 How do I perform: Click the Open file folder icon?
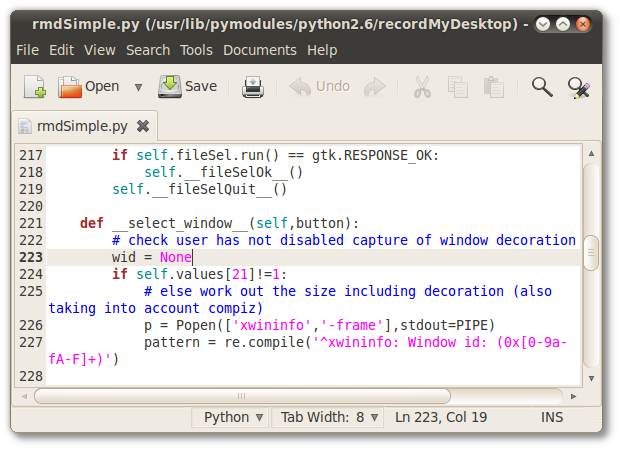(70, 86)
